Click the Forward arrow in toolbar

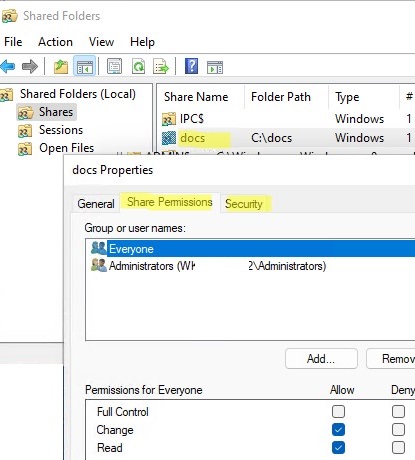tap(30, 67)
